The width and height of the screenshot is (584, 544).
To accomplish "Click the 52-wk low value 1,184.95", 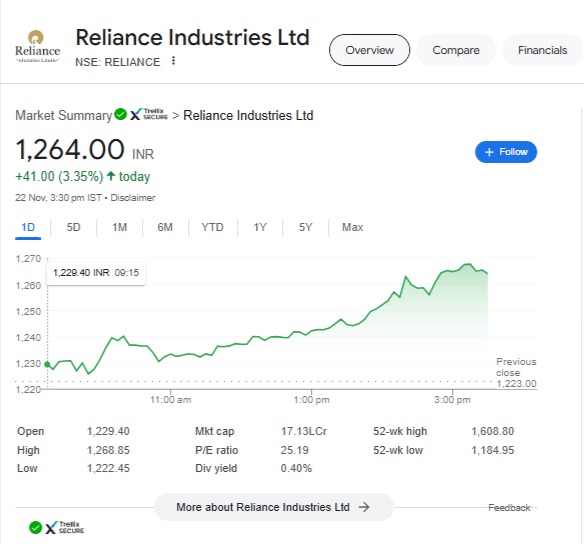I will tap(493, 450).
